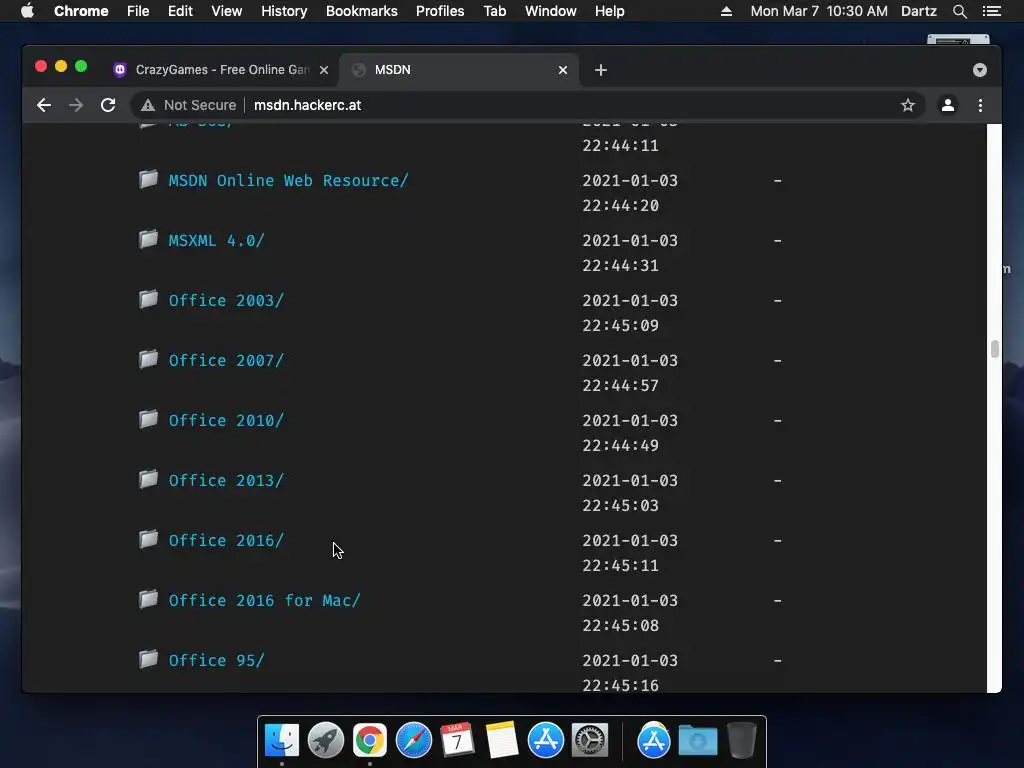Image resolution: width=1024 pixels, height=768 pixels.
Task: Click folder icon beside Office 95
Action: click(x=148, y=660)
